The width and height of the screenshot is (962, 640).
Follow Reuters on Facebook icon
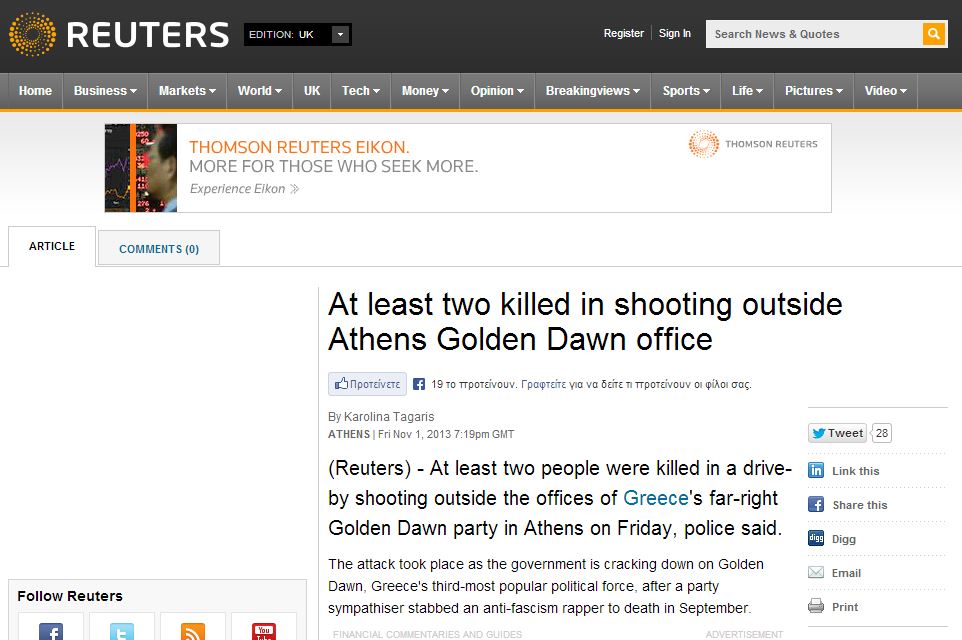point(51,630)
